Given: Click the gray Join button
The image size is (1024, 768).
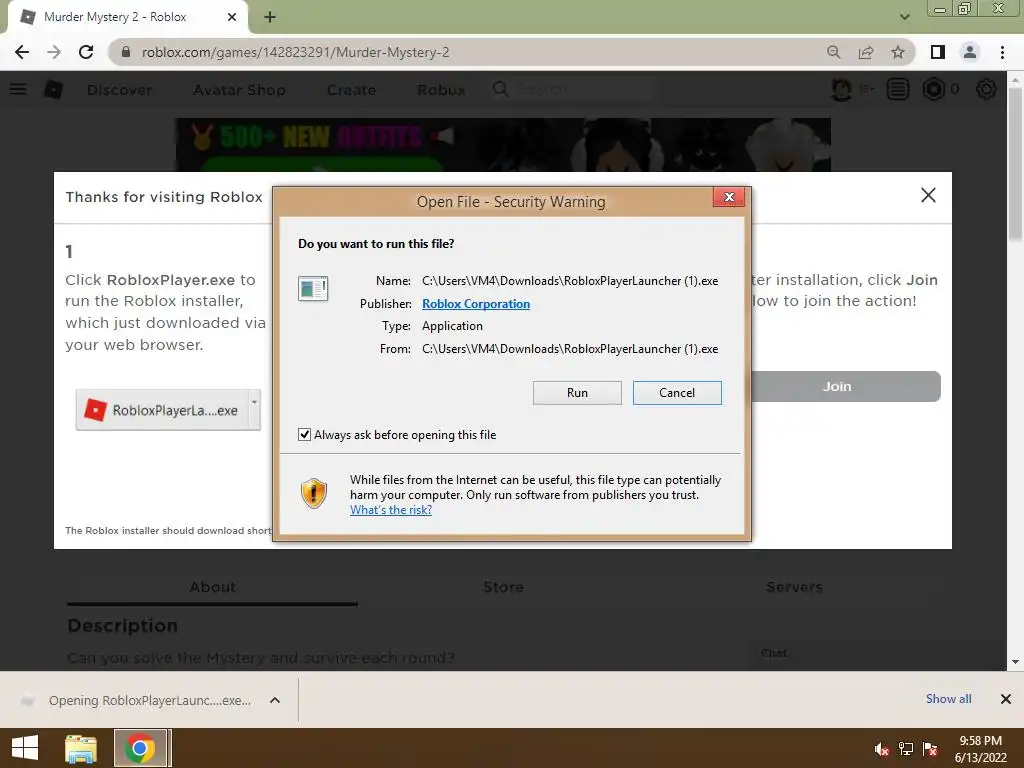Looking at the screenshot, I should [x=846, y=387].
